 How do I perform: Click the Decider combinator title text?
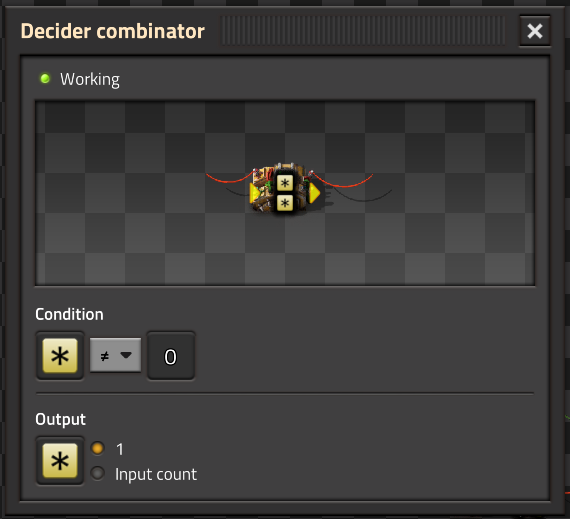(113, 31)
